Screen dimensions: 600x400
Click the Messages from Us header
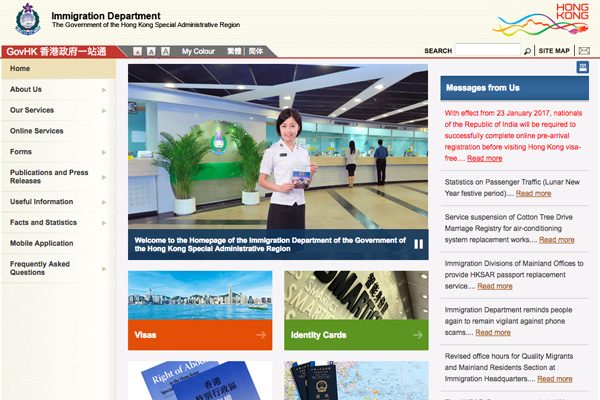tap(515, 88)
